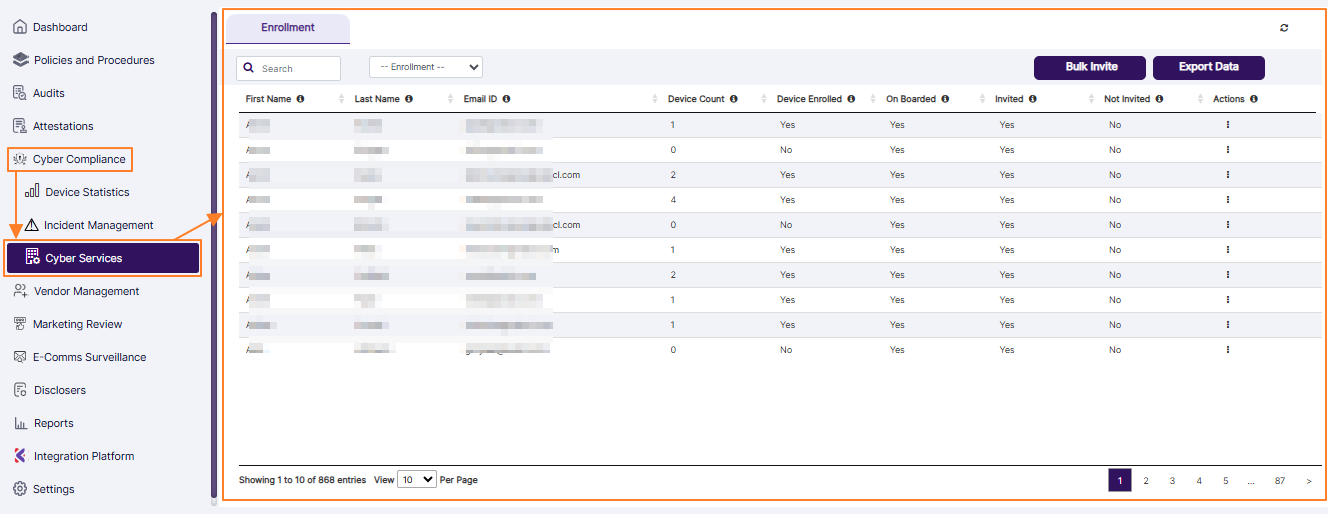
Task: Click the Dashboard home icon in sidebar
Action: (19, 27)
